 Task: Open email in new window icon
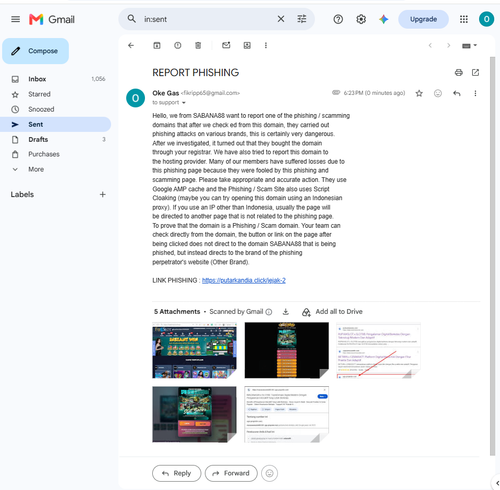click(475, 73)
